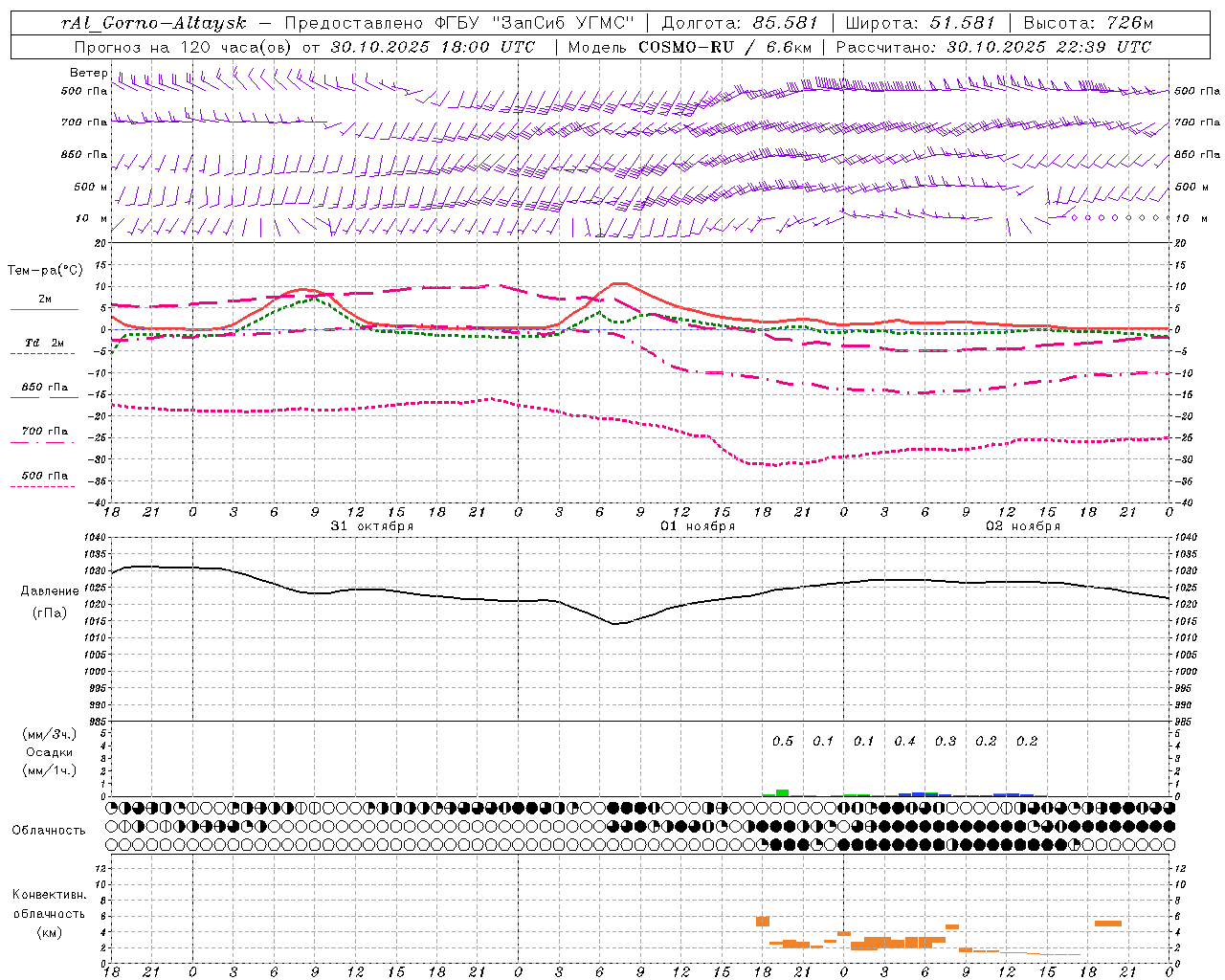Viewport: 1225px width, 980px height.
Task: Select the Td 2м dew point legend entry
Action: click(x=44, y=343)
